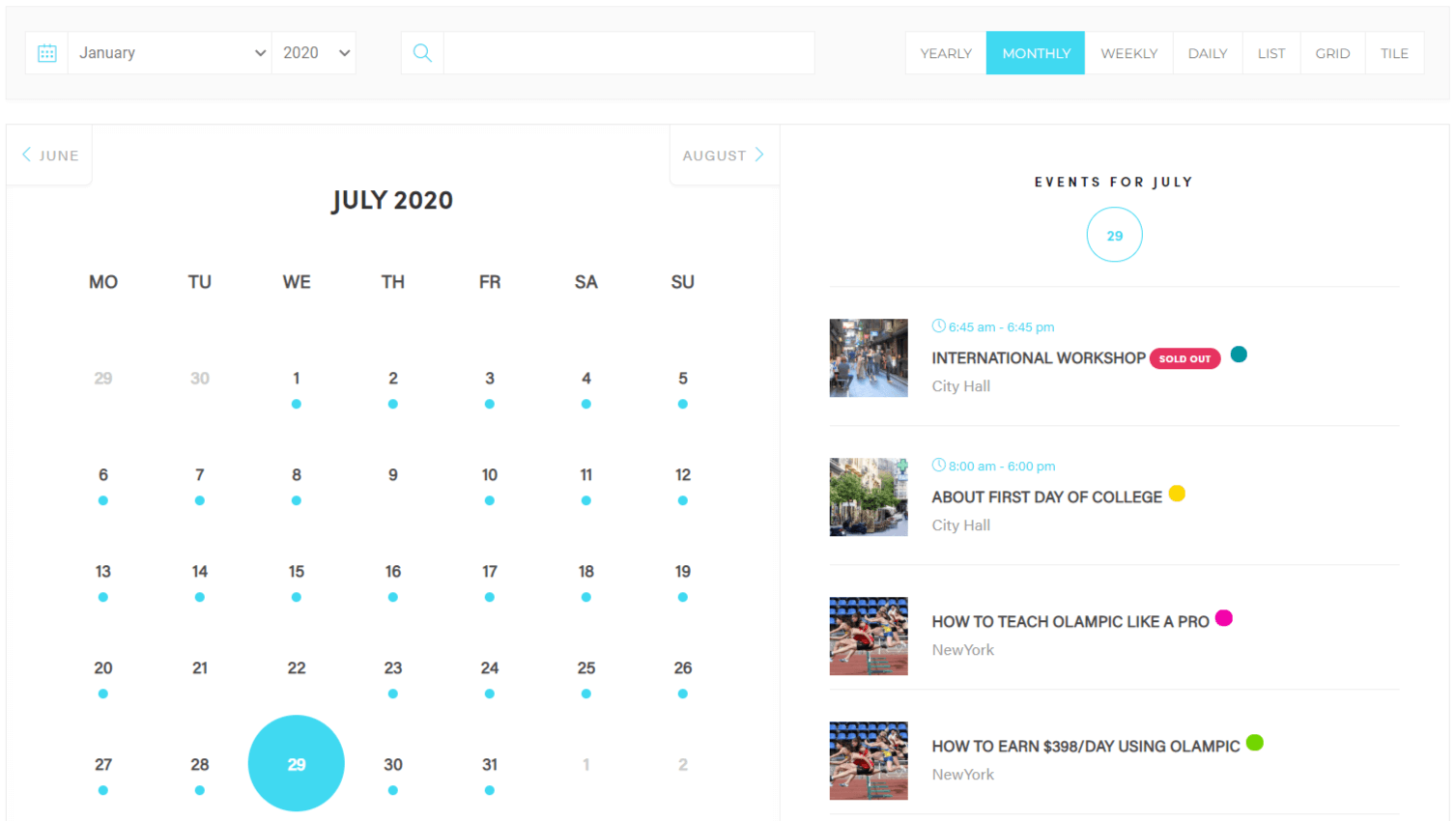Viewport: 1456px width, 821px height.
Task: Open How to Earn $398/Day Using Olampic
Action: click(1086, 747)
